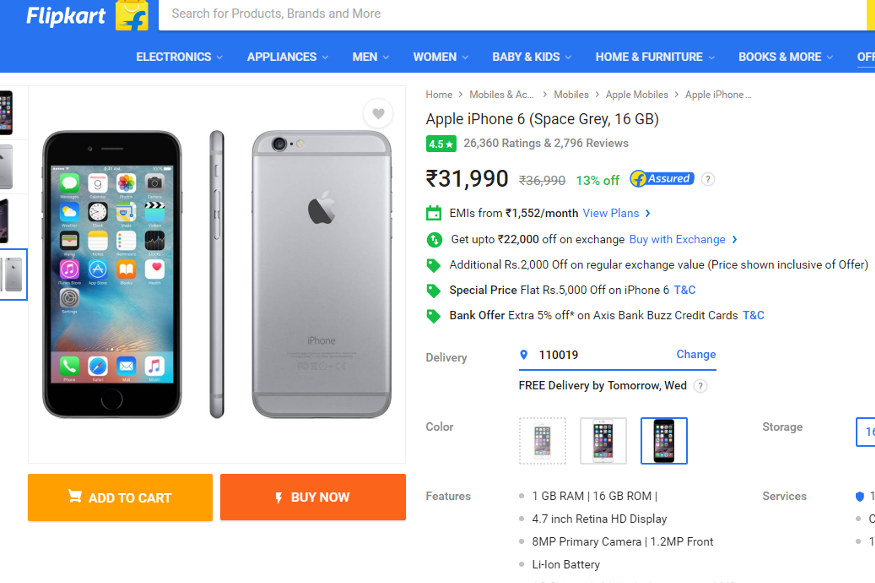Click the exchange offer circular-arrow icon
This screenshot has width=875, height=583.
point(433,239)
